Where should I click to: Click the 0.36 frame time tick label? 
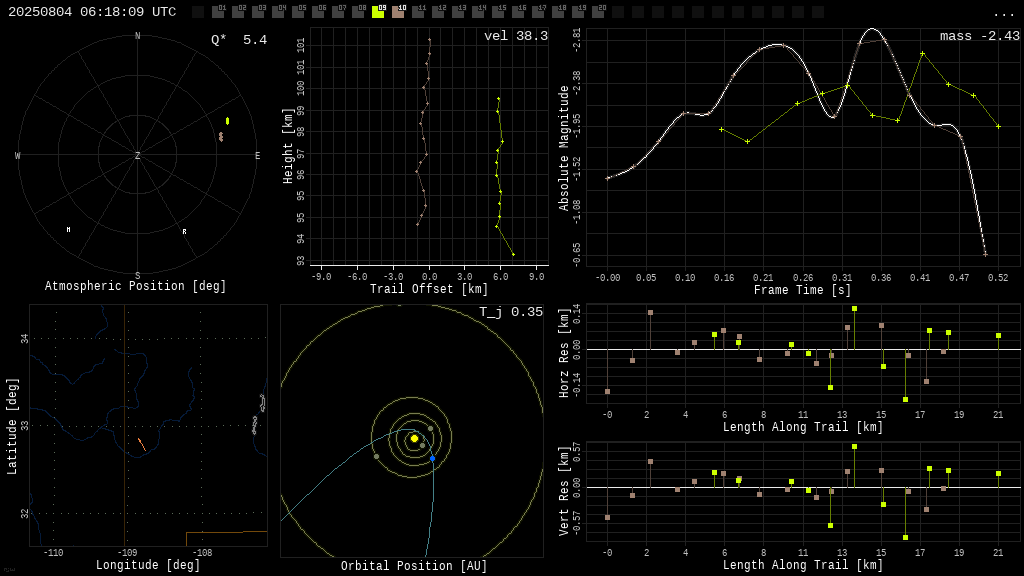point(881,278)
